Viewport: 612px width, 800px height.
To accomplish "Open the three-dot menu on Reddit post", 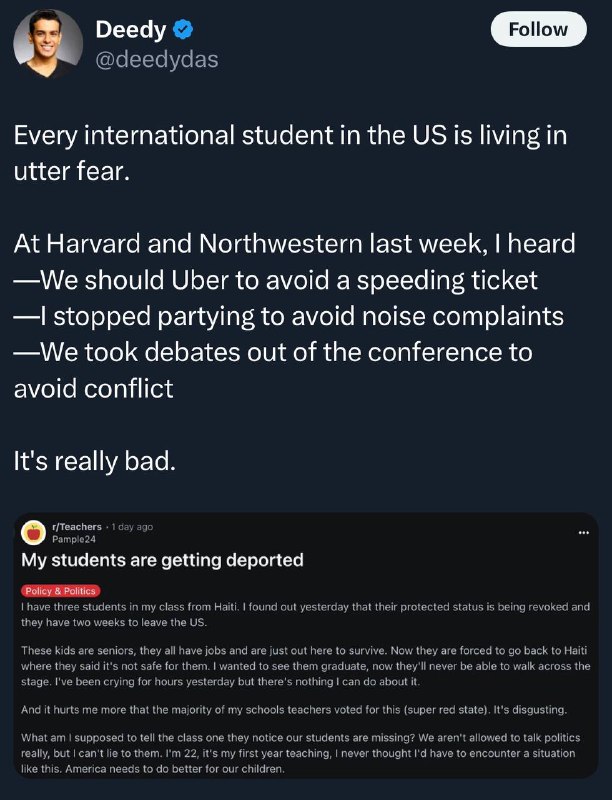I will click(584, 533).
